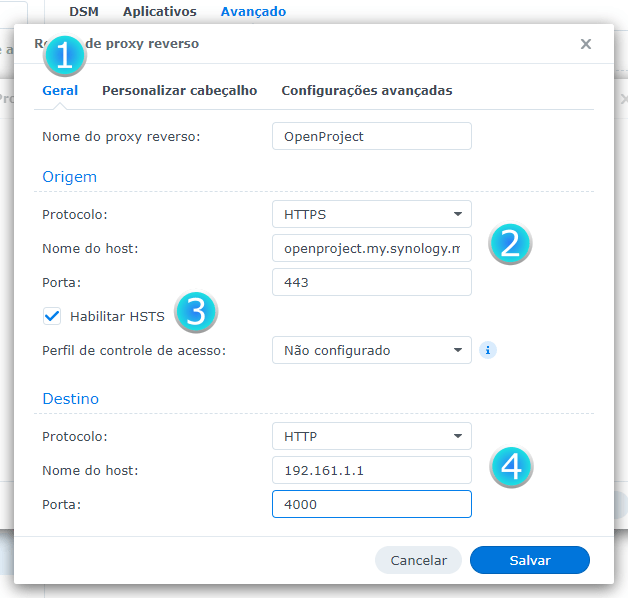
Task: Click the Cancelar button
Action: click(418, 560)
